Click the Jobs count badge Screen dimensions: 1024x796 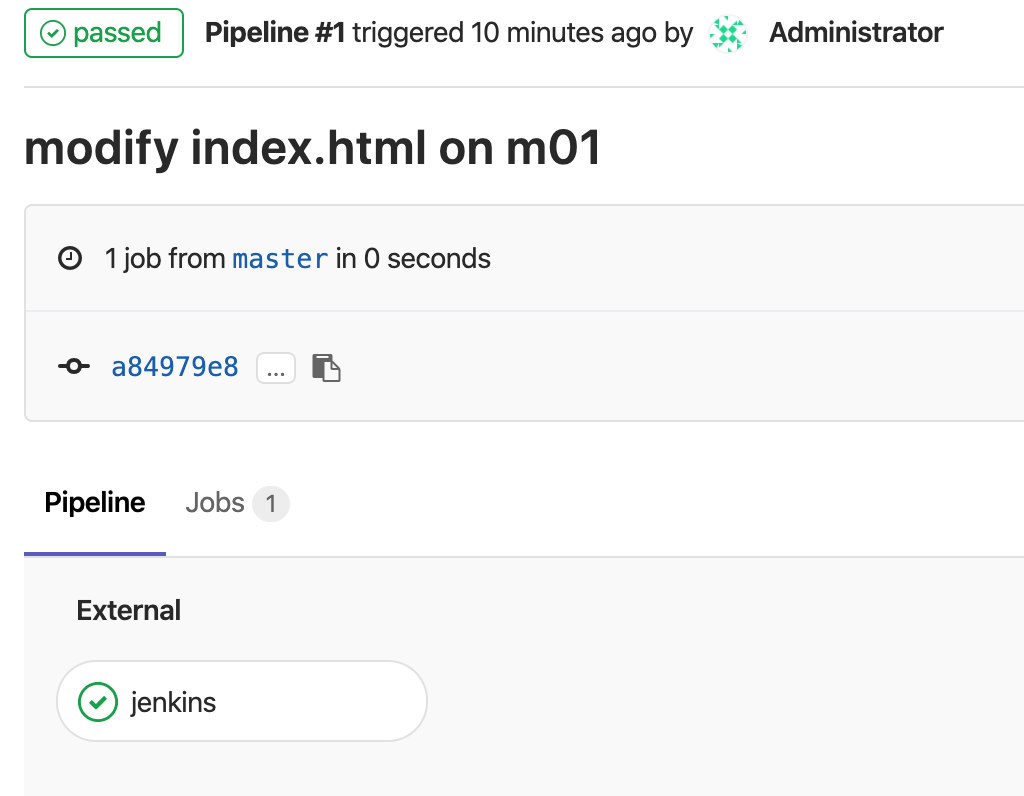[270, 503]
